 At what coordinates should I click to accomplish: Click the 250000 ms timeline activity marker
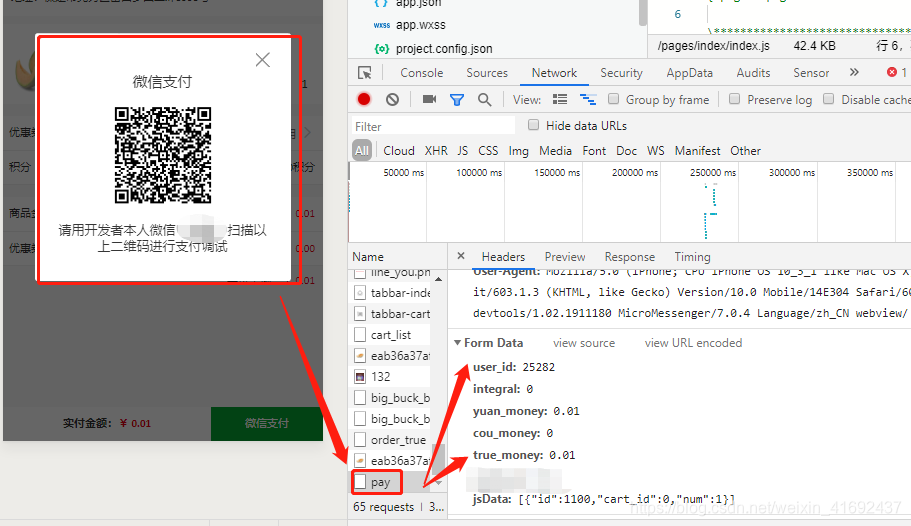pos(710,211)
